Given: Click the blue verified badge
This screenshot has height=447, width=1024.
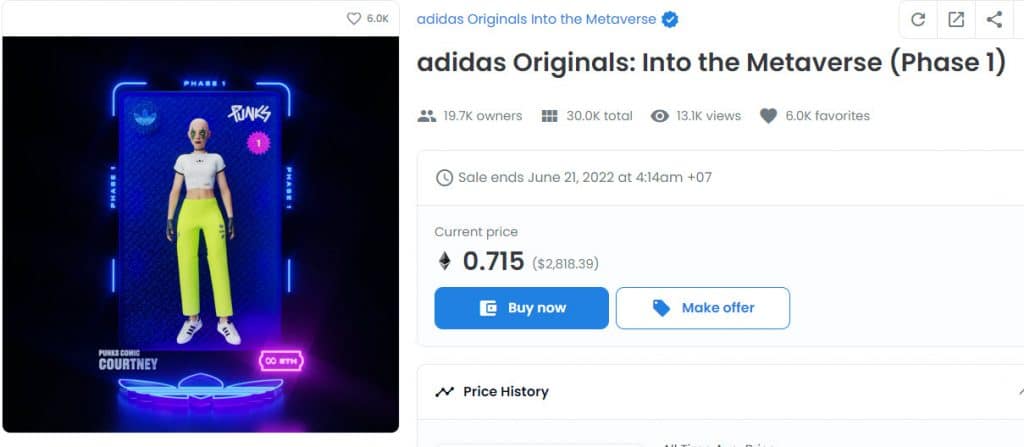Looking at the screenshot, I should point(672,19).
